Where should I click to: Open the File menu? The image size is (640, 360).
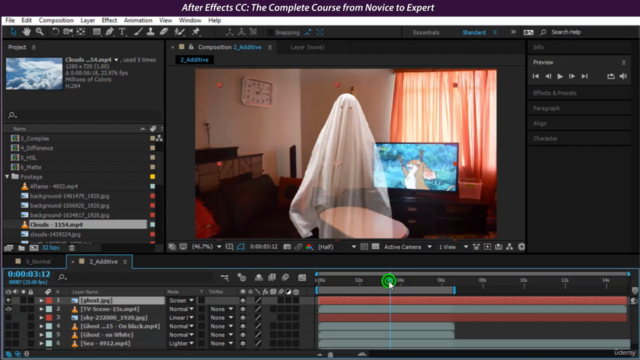(10, 20)
